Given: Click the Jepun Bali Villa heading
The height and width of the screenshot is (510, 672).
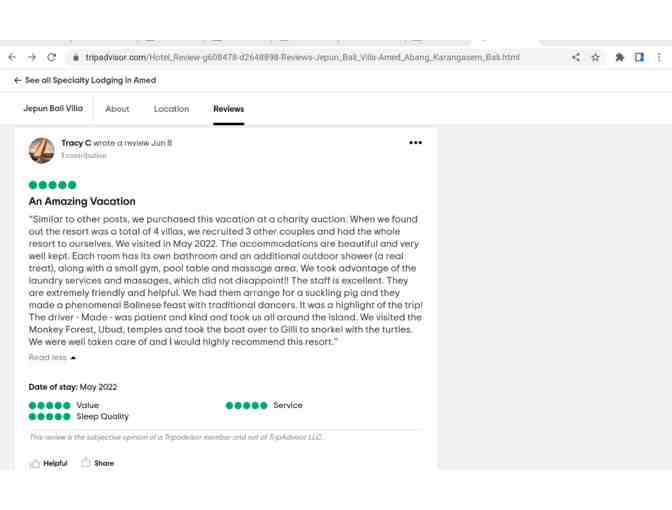Looking at the screenshot, I should (x=53, y=108).
